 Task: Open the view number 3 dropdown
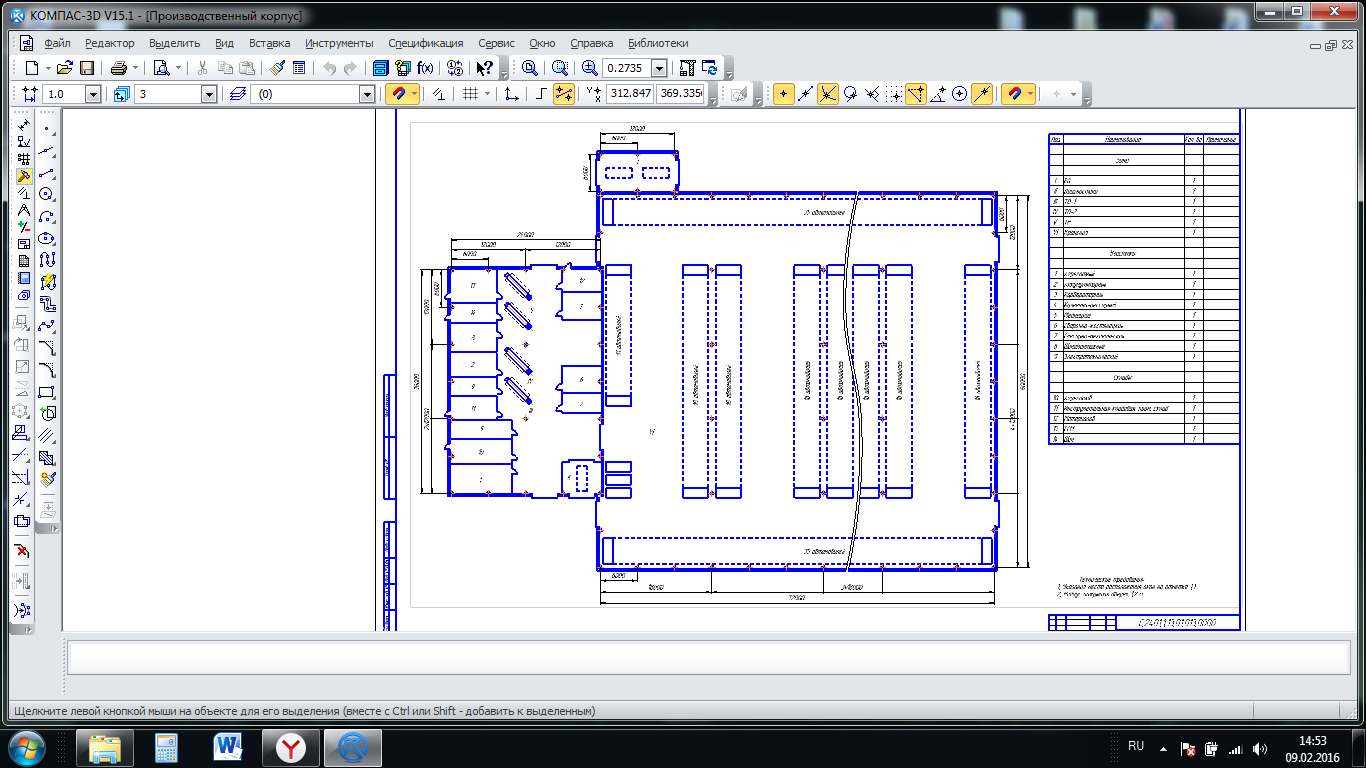click(x=209, y=94)
